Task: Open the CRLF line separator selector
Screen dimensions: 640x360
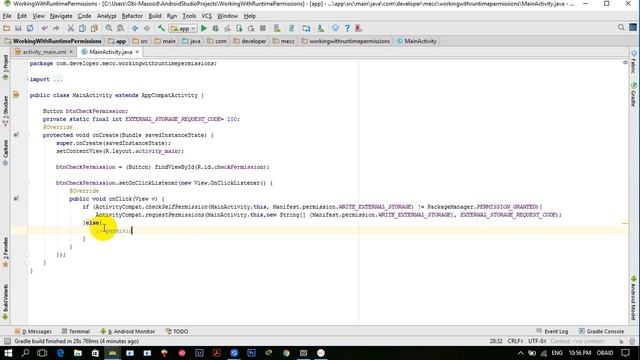Action: point(515,341)
